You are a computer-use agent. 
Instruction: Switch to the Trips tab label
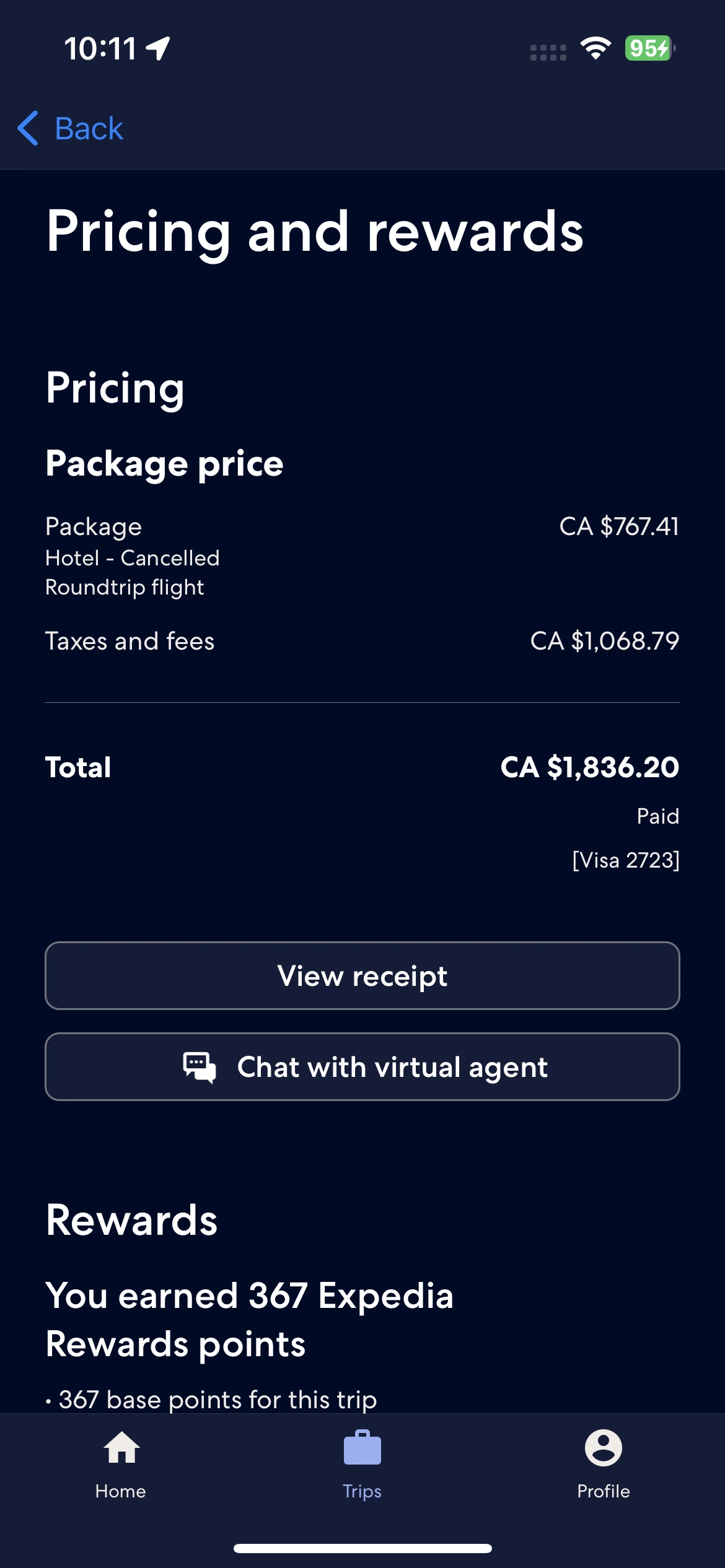pyautogui.click(x=362, y=1491)
